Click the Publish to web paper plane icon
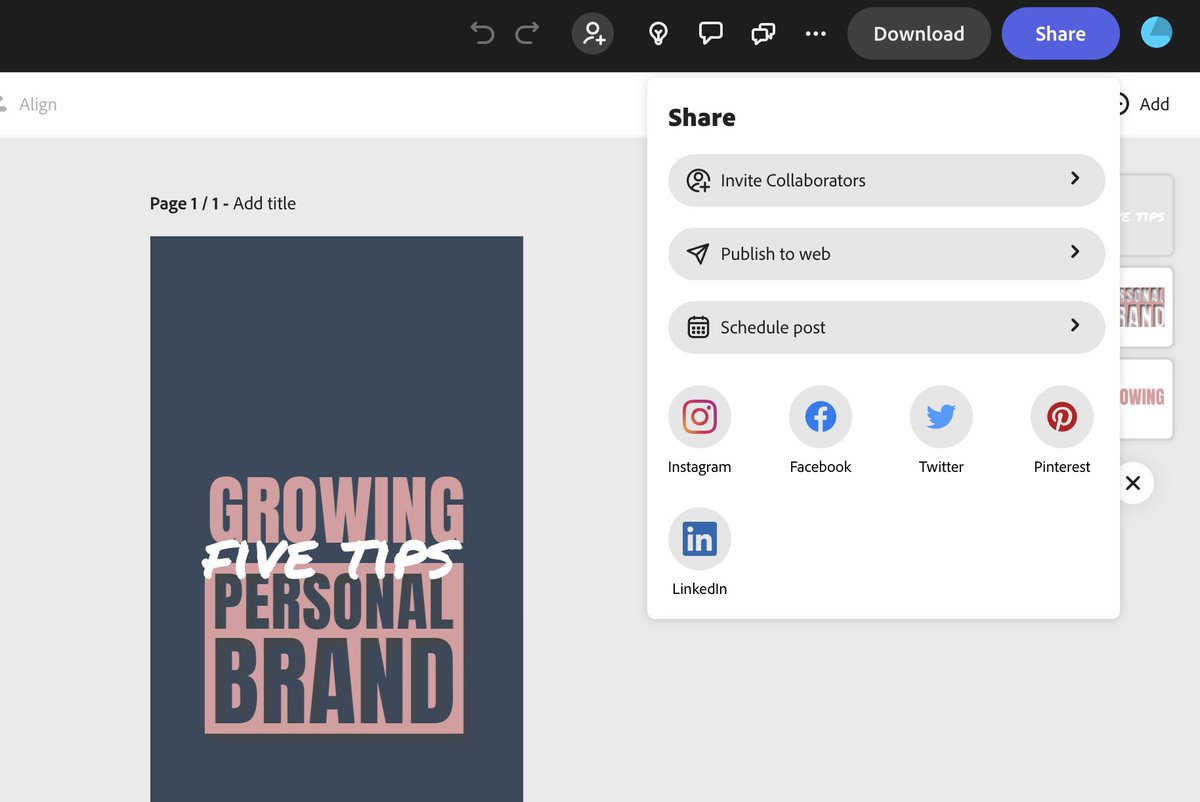1200x802 pixels. pos(698,254)
